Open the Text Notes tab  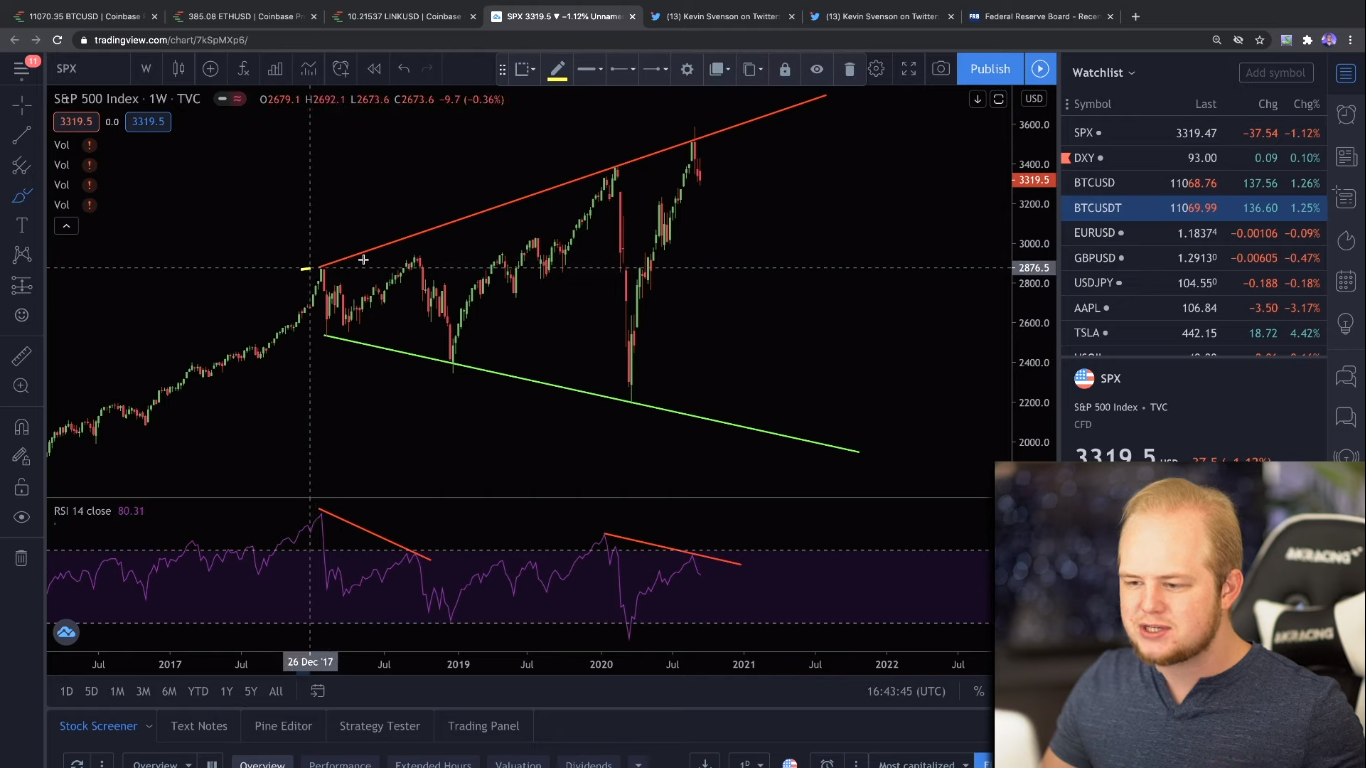point(199,726)
